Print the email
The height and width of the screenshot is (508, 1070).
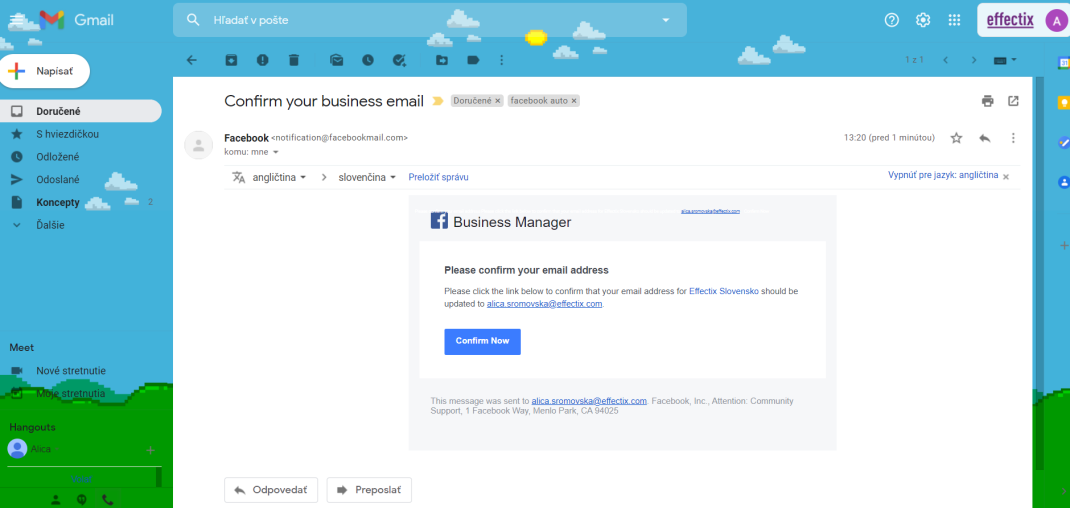[987, 101]
